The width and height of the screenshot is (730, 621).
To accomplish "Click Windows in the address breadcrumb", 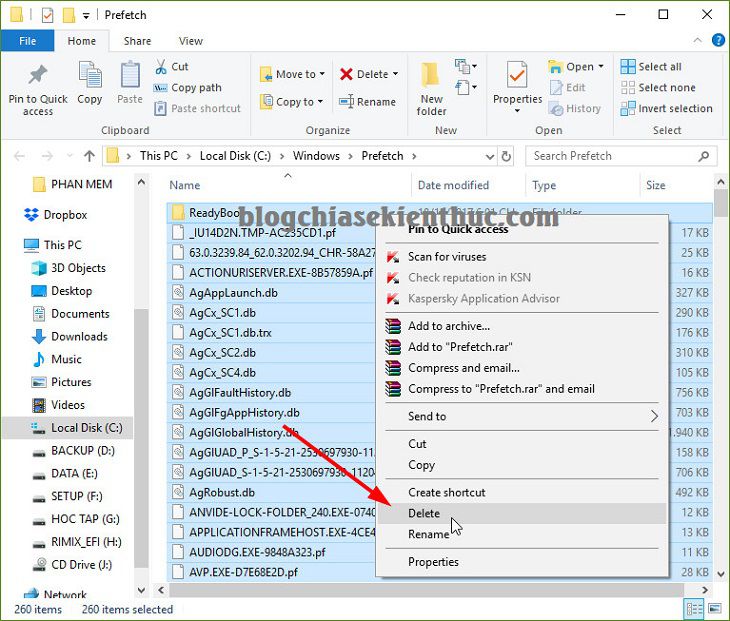I will click(x=316, y=156).
